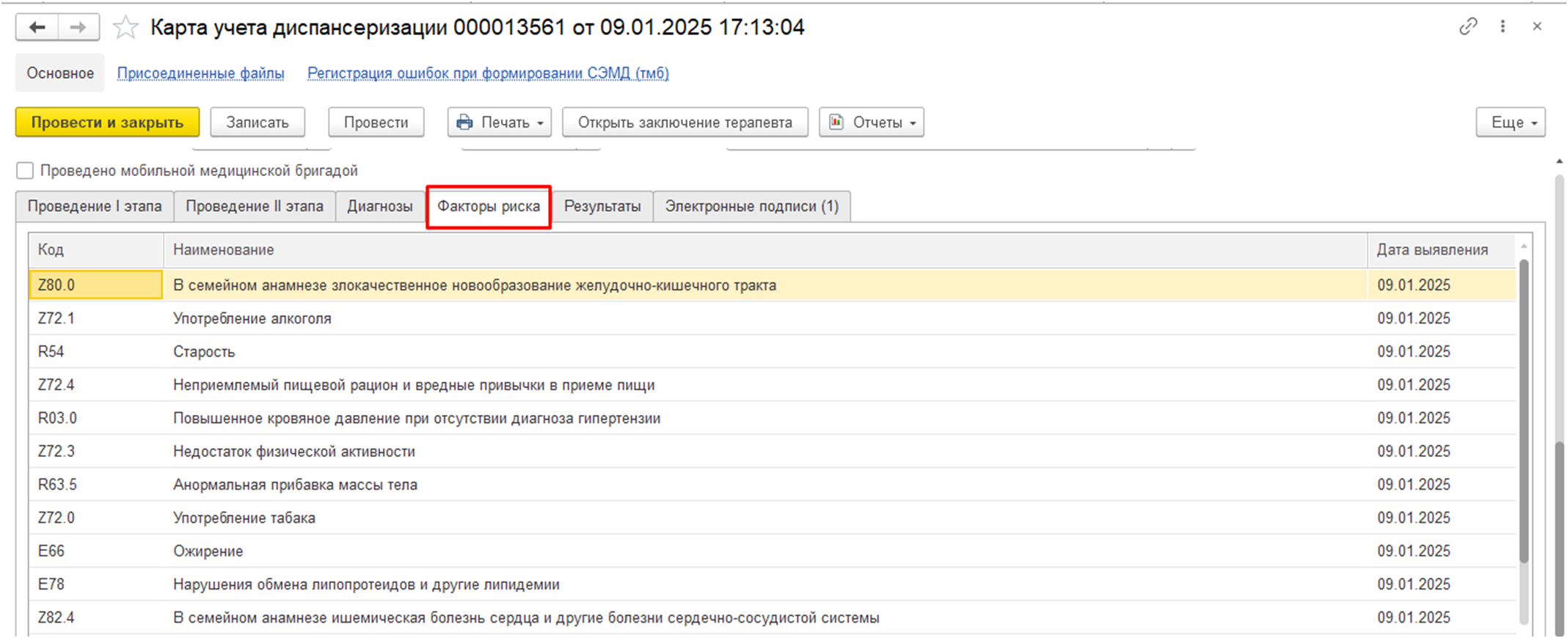1568x638 pixels.
Task: Click the printer icon on Печать button
Action: [464, 122]
